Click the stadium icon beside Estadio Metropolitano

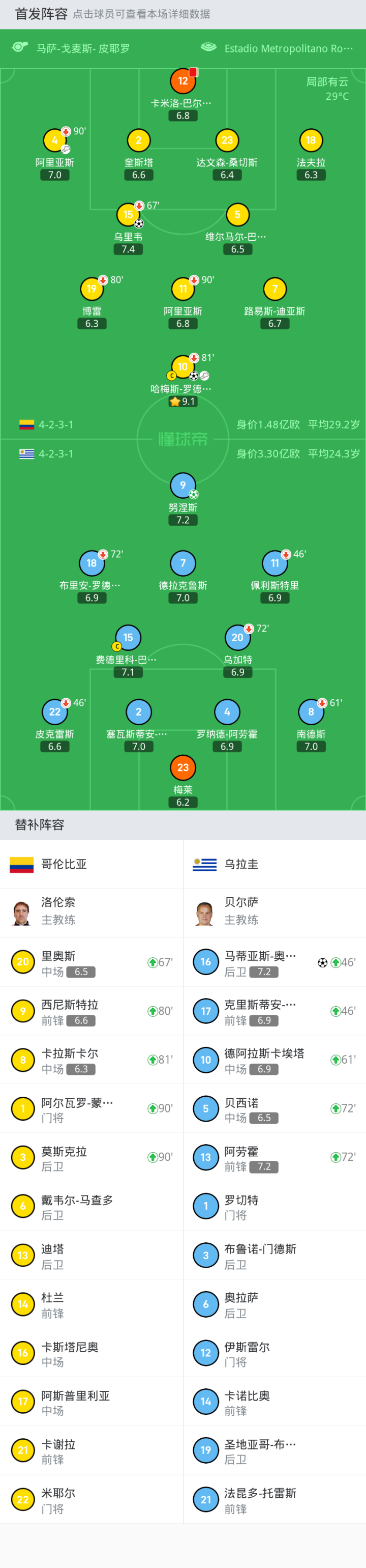(x=208, y=47)
